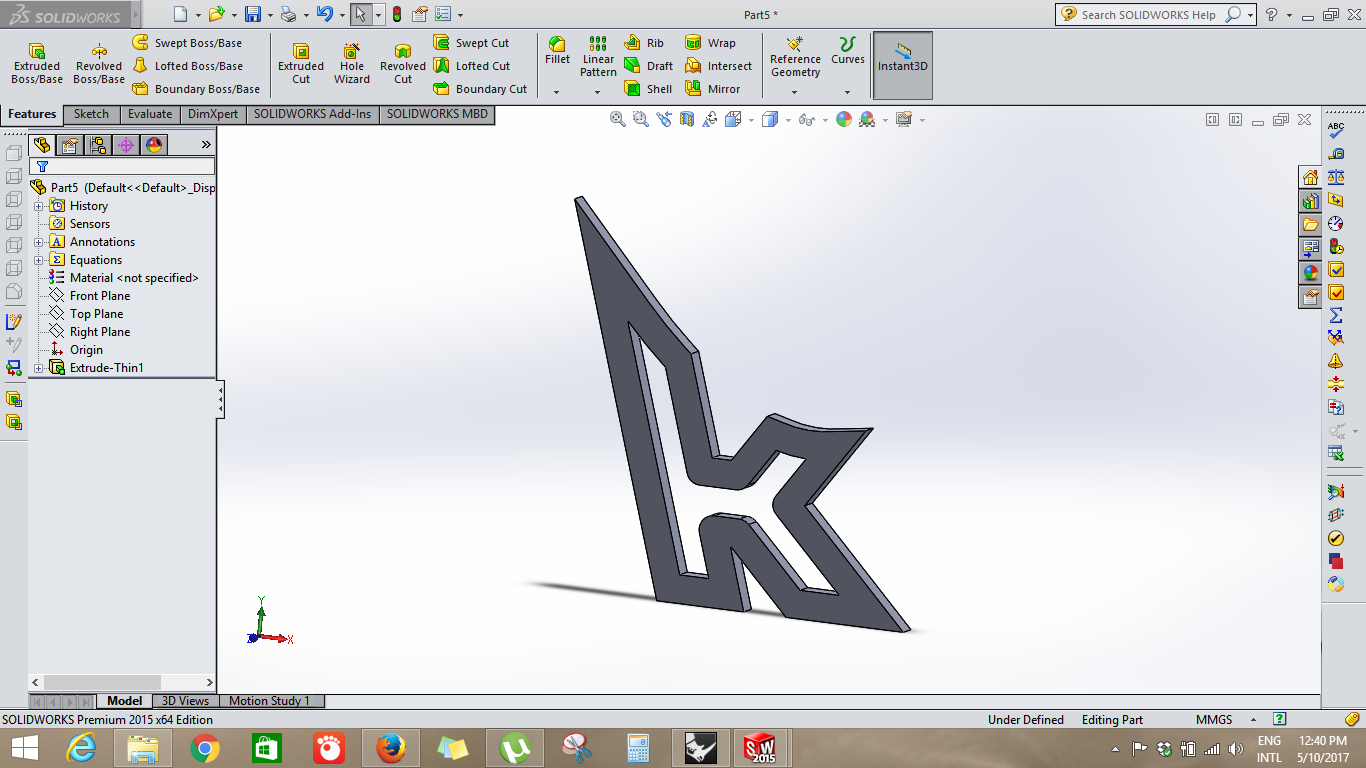Select the Draft feature
This screenshot has width=1366, height=768.
[648, 66]
